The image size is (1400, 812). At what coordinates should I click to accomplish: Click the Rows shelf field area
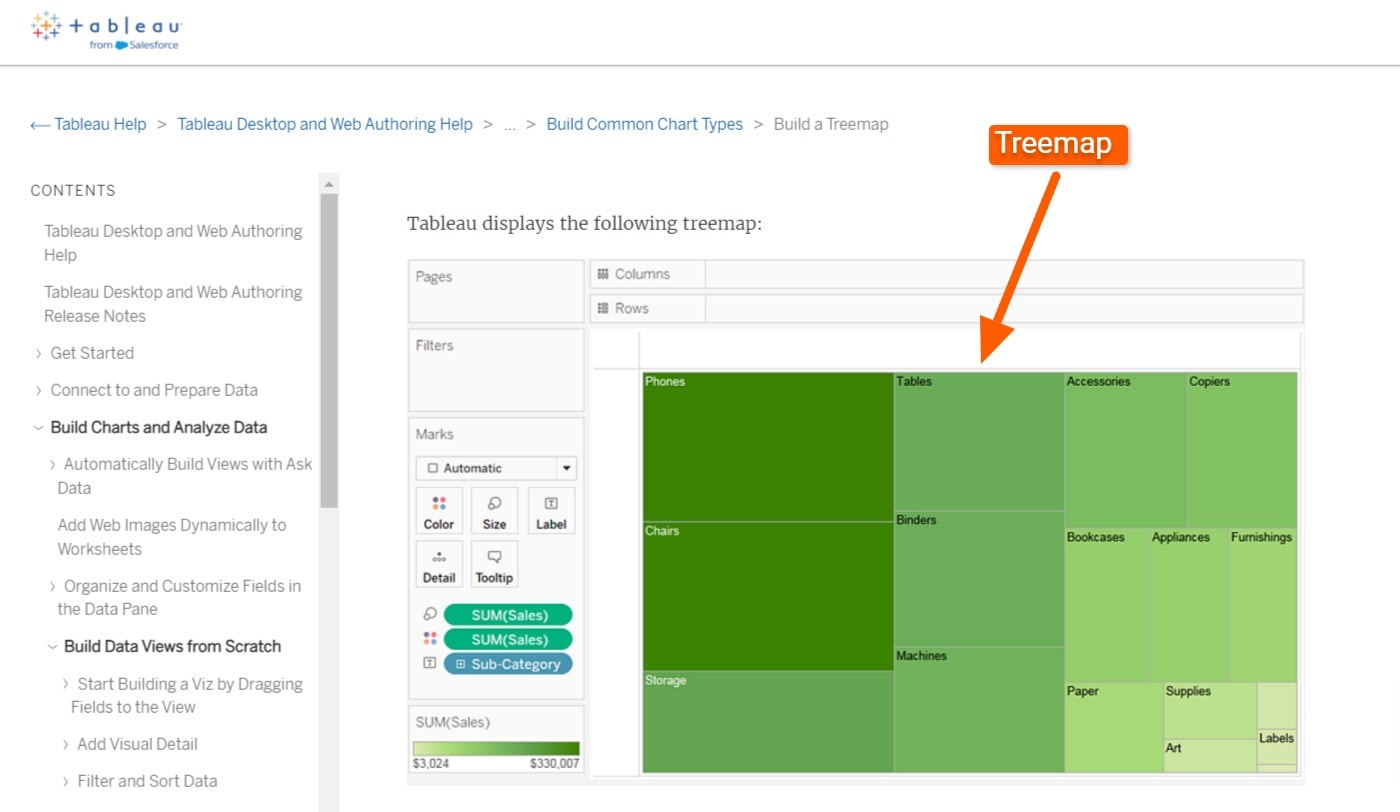pos(1004,308)
